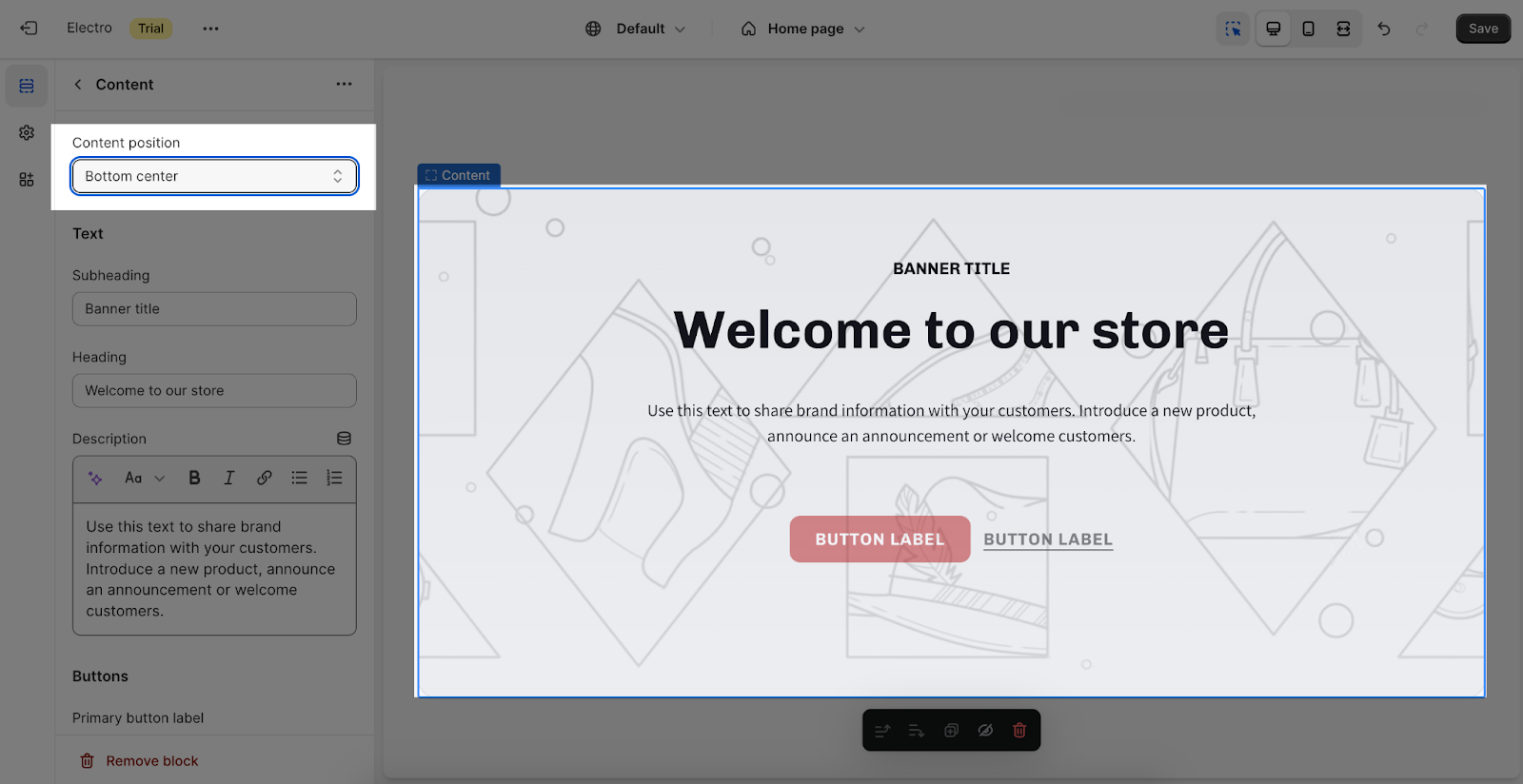Click the primary BUTTON LABEL button
Viewport: 1523px width, 784px height.
click(880, 539)
